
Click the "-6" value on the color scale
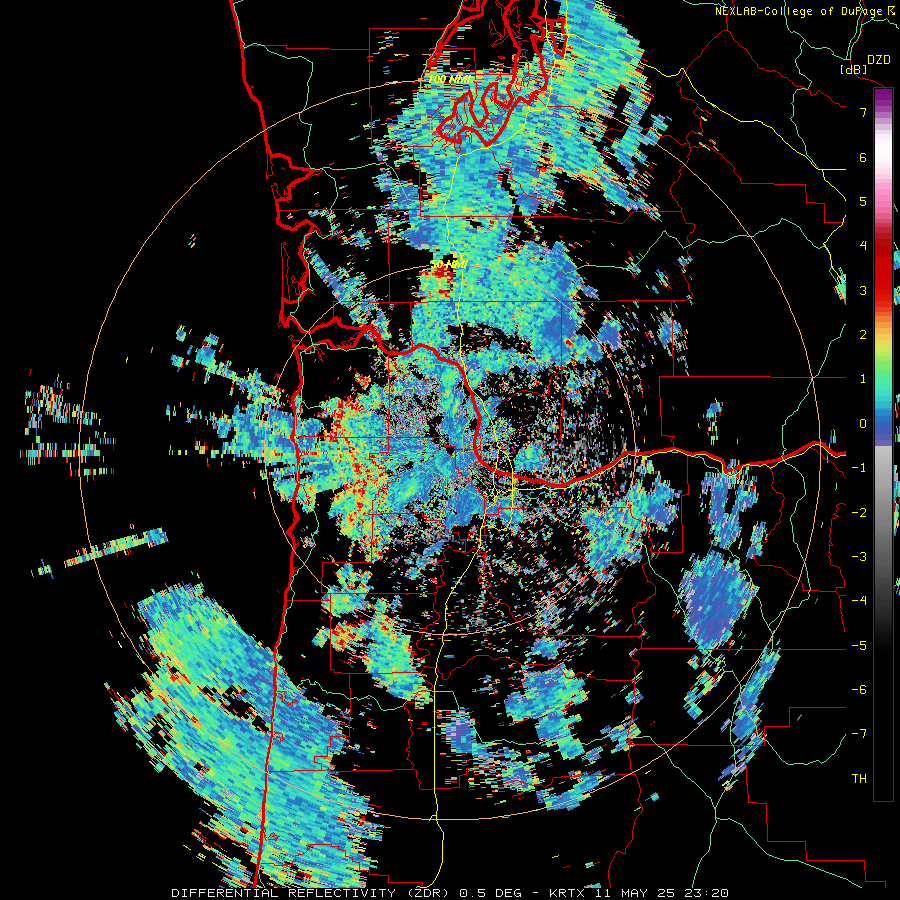pos(859,690)
